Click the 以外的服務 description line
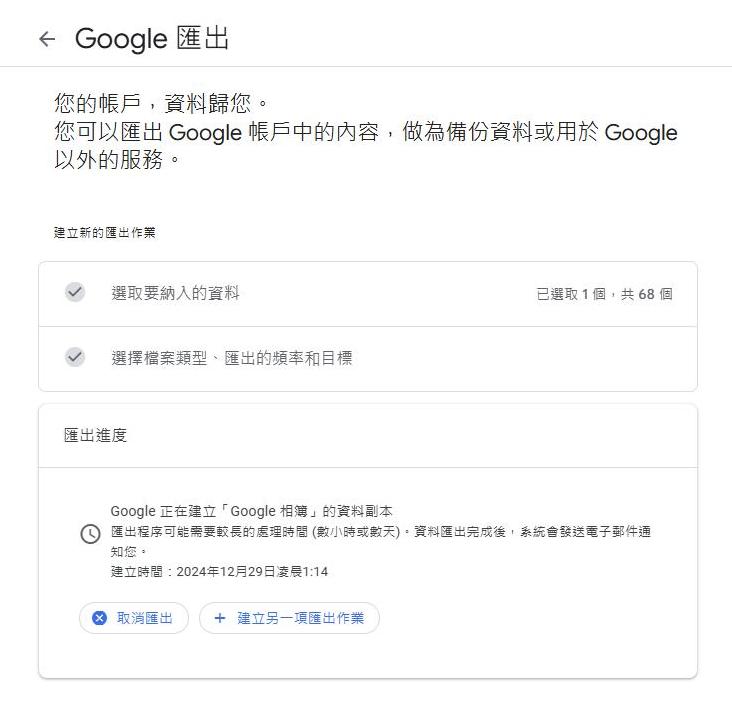The image size is (732, 710). pyautogui.click(x=117, y=160)
